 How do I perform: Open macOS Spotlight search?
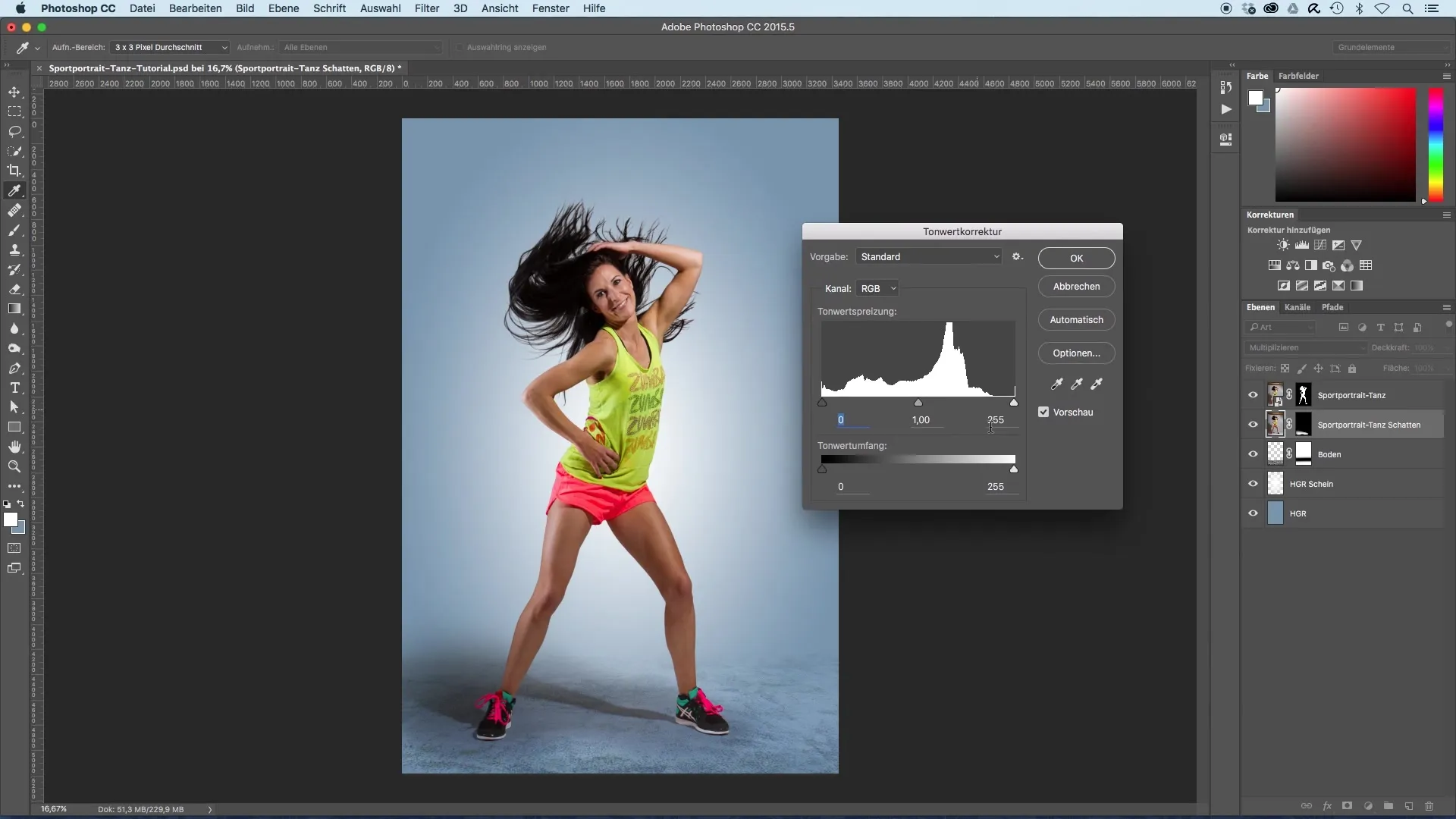click(x=1407, y=8)
